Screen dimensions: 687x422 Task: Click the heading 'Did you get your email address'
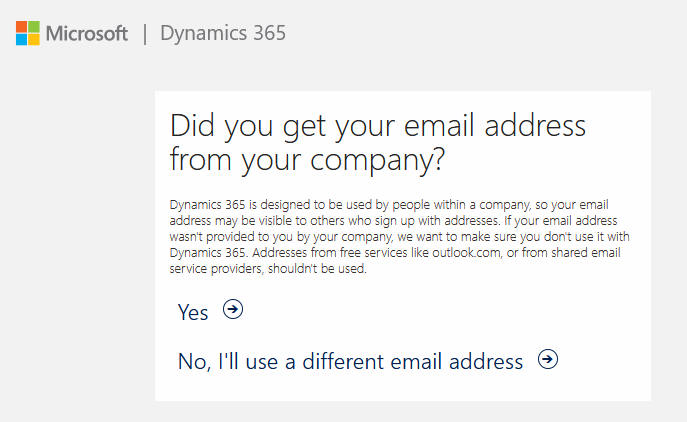click(x=378, y=126)
